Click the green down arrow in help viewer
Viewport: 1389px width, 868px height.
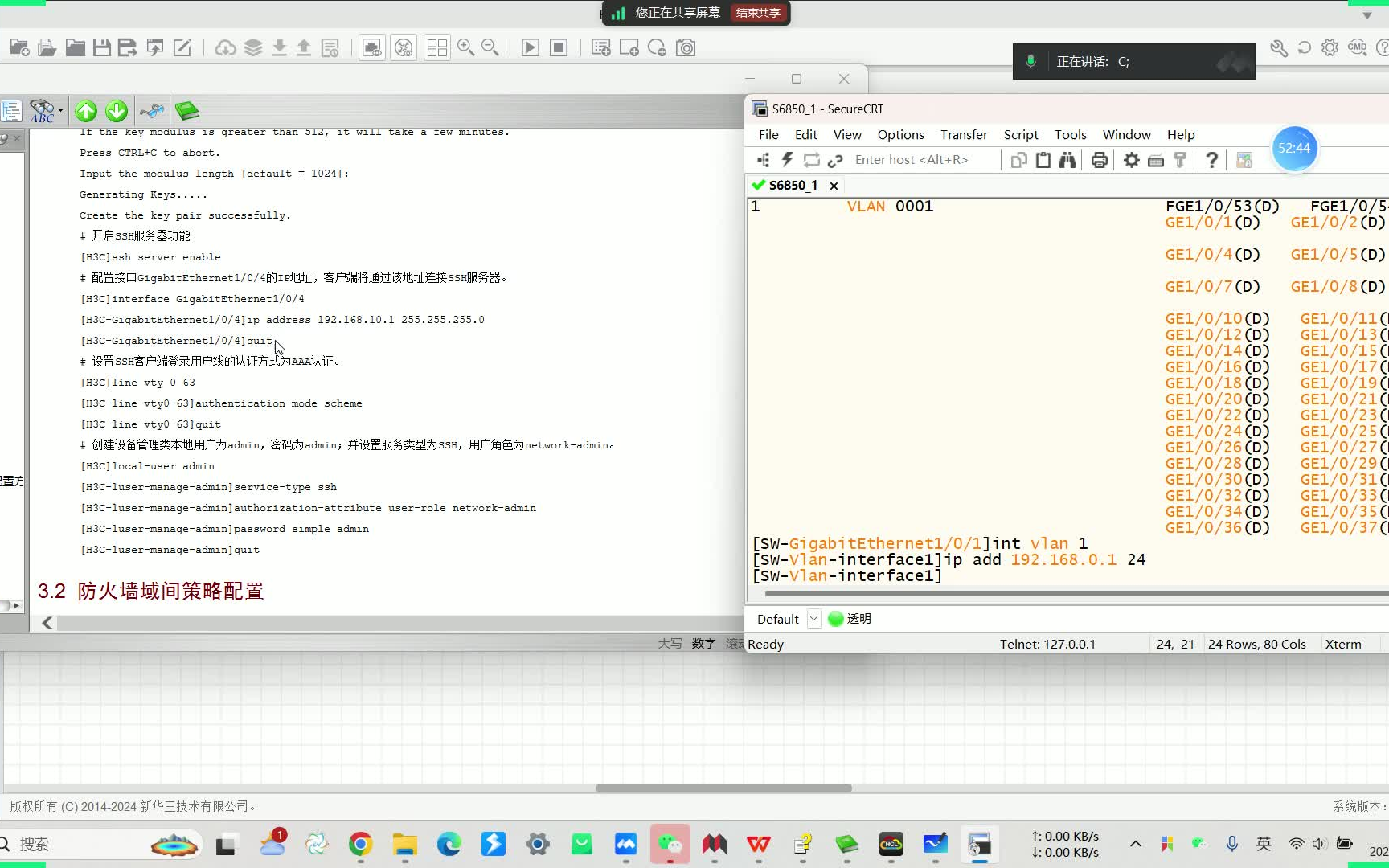pos(117,111)
